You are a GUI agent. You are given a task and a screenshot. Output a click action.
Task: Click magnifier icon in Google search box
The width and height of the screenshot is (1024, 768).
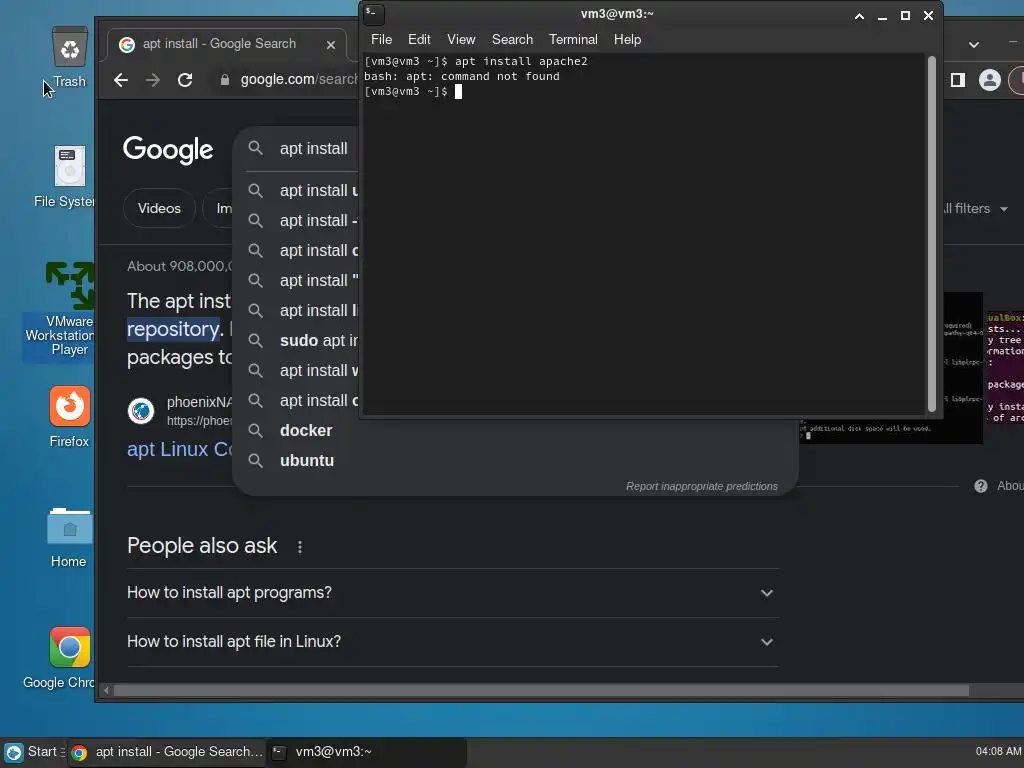[255, 148]
